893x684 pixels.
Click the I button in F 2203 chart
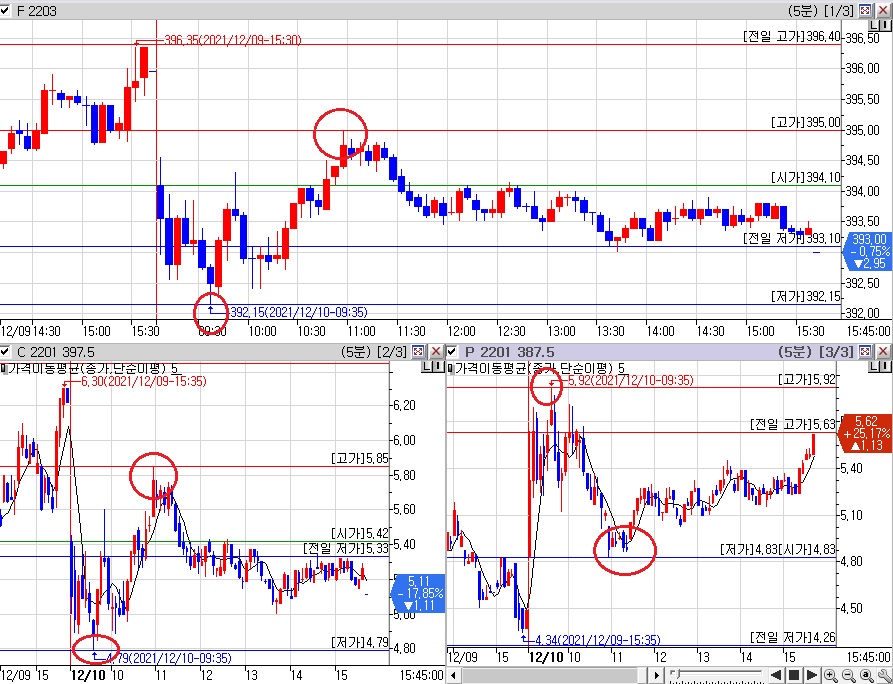(886, 25)
